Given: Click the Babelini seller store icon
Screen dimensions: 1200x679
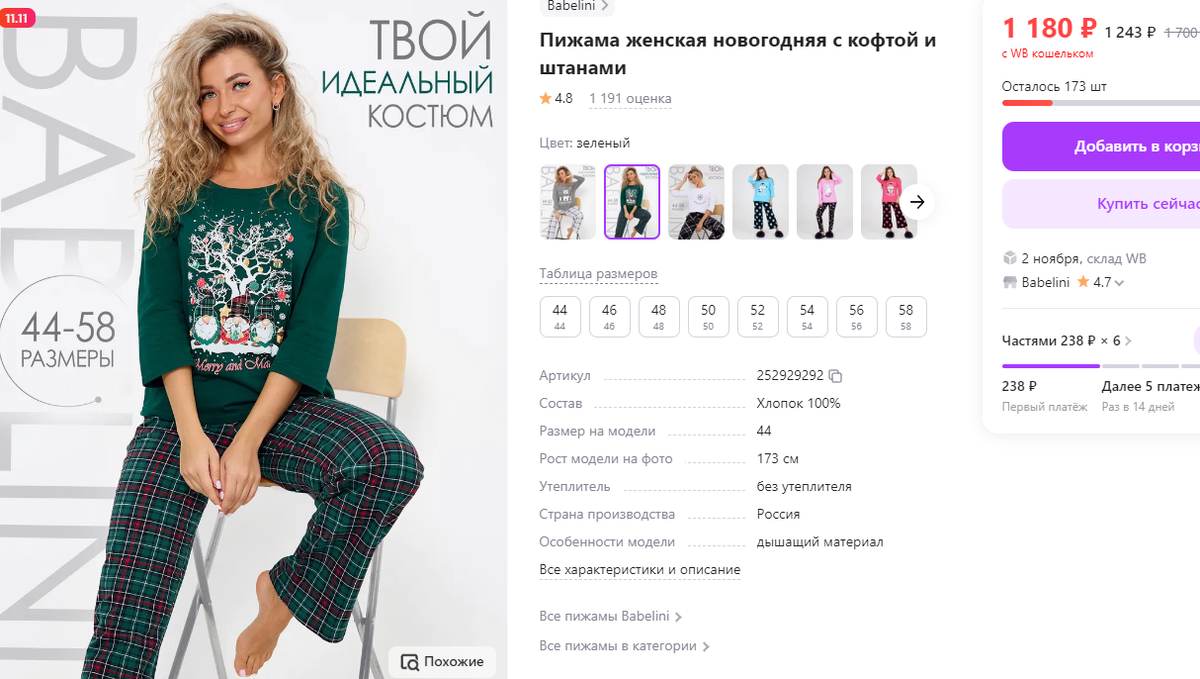Looking at the screenshot, I should [1009, 282].
